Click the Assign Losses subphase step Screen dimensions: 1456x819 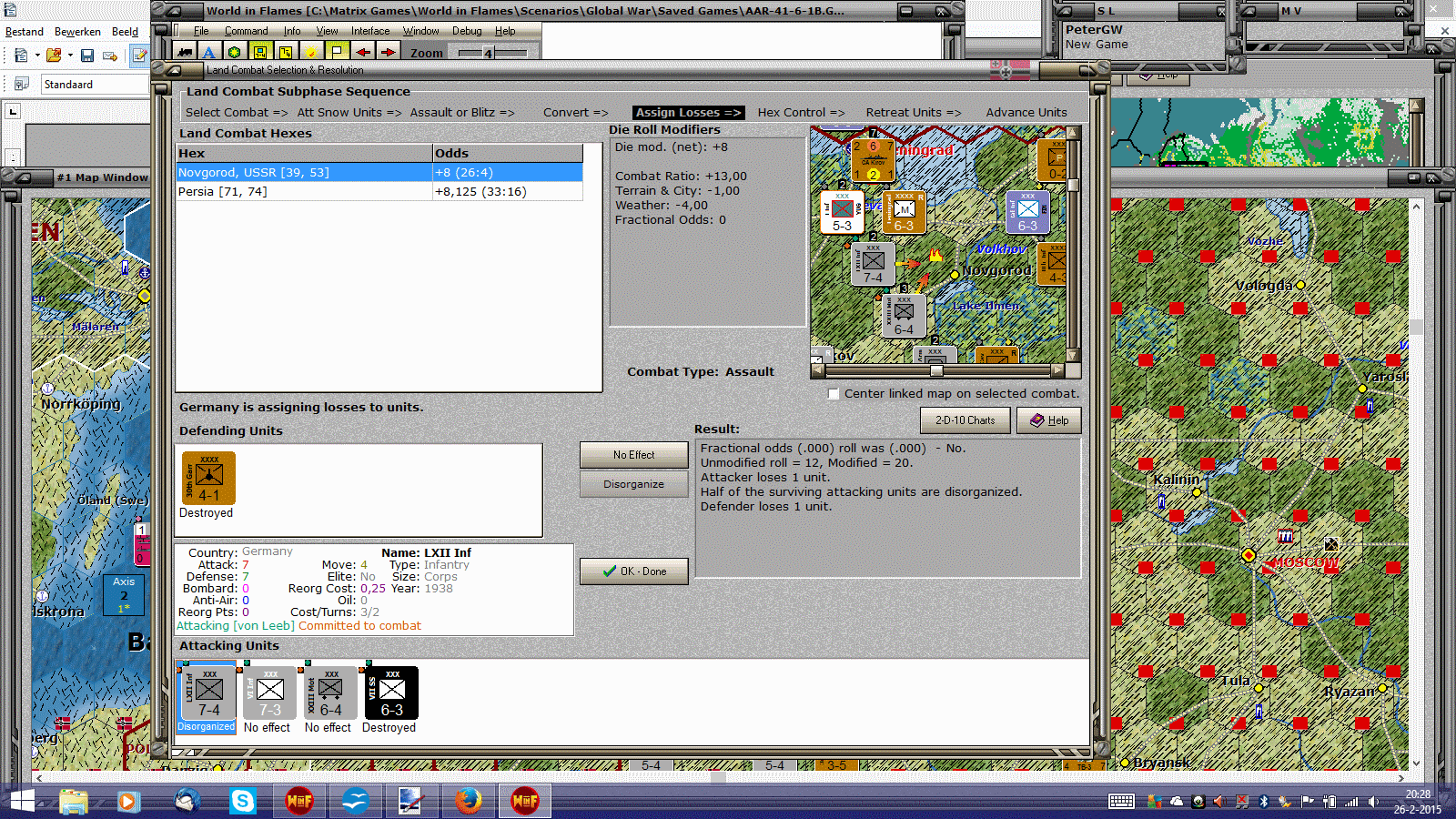pos(688,113)
